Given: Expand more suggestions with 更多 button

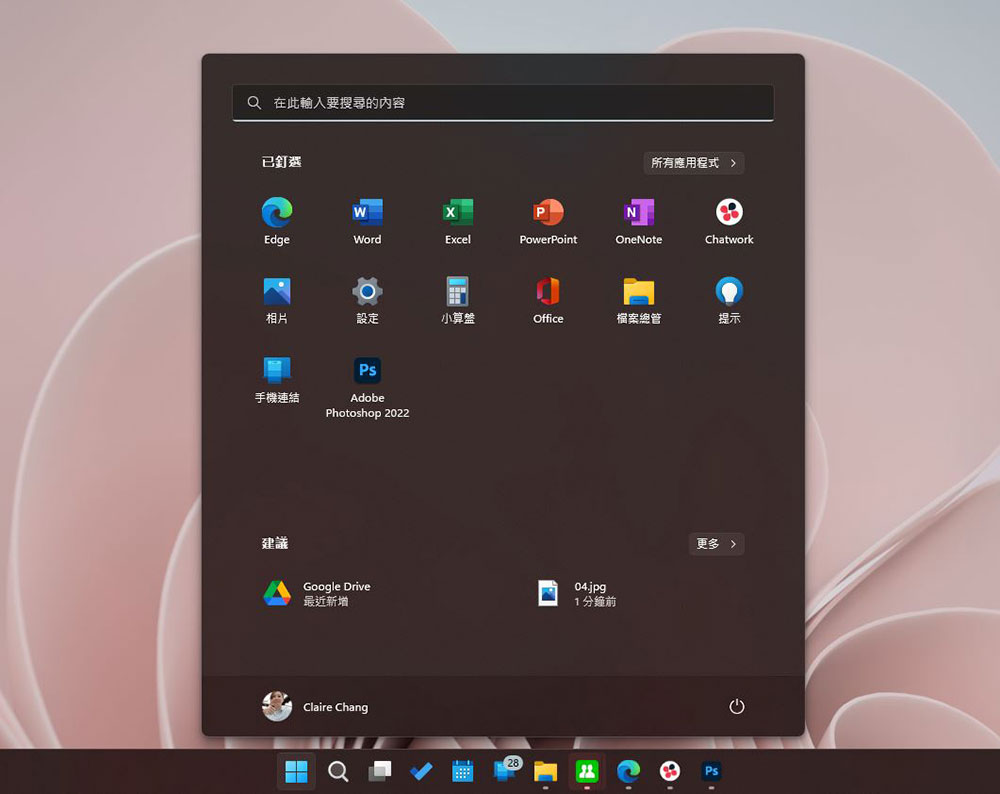Looking at the screenshot, I should click(716, 544).
